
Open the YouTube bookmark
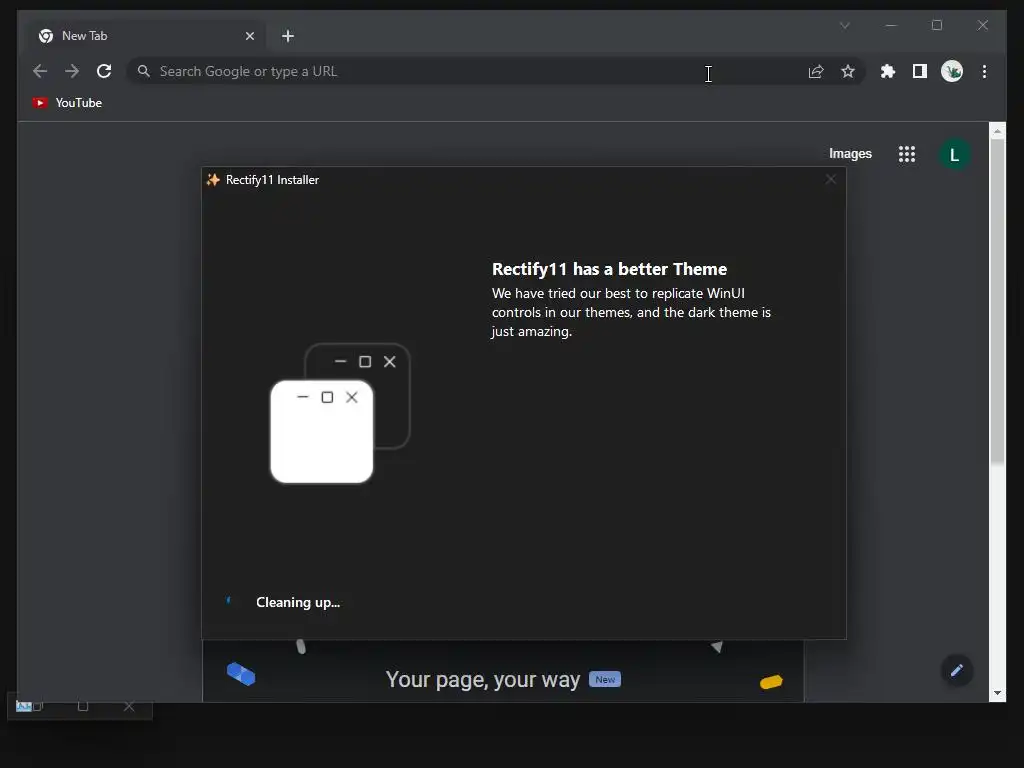(x=67, y=103)
